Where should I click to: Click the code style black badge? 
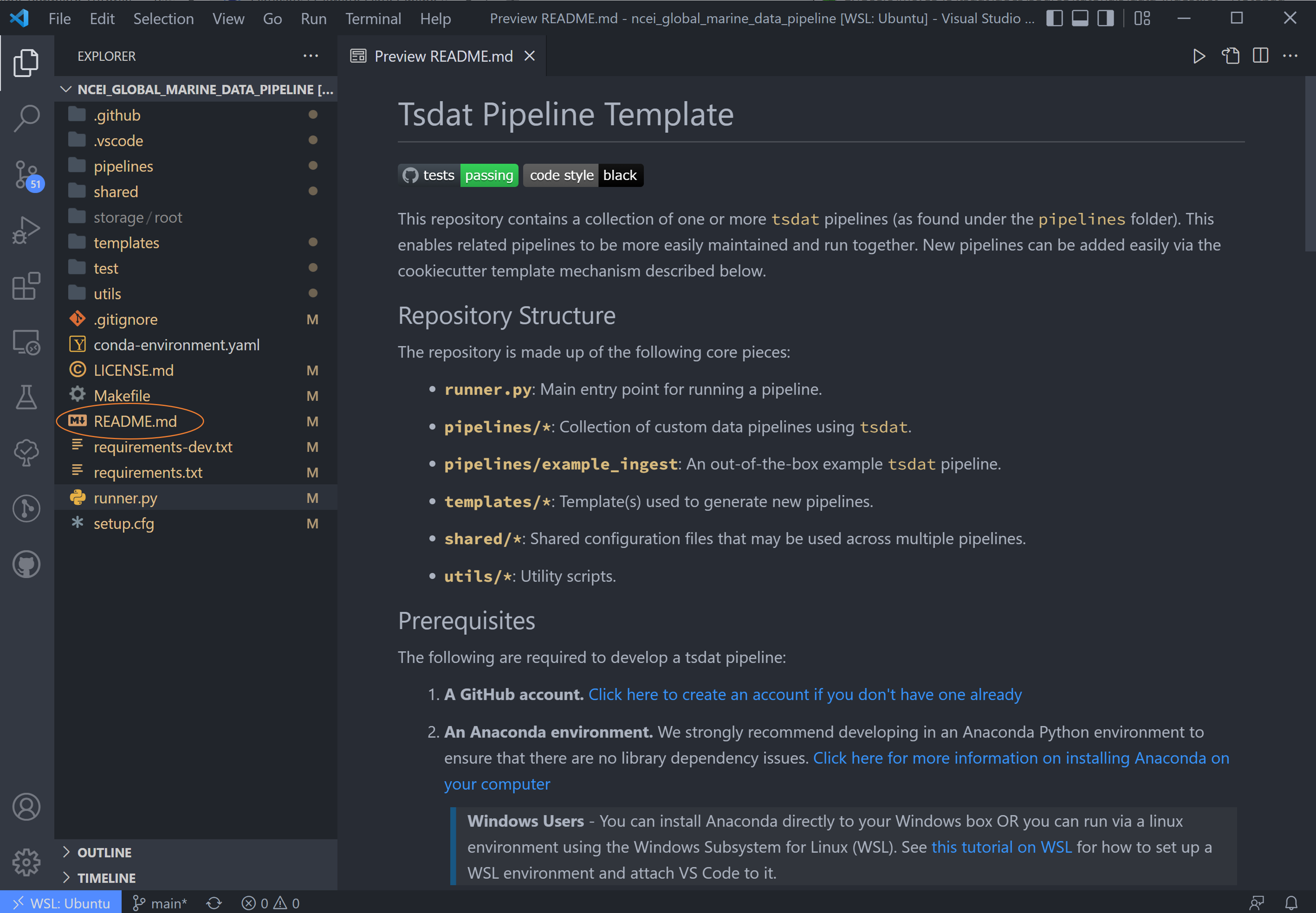click(x=583, y=175)
